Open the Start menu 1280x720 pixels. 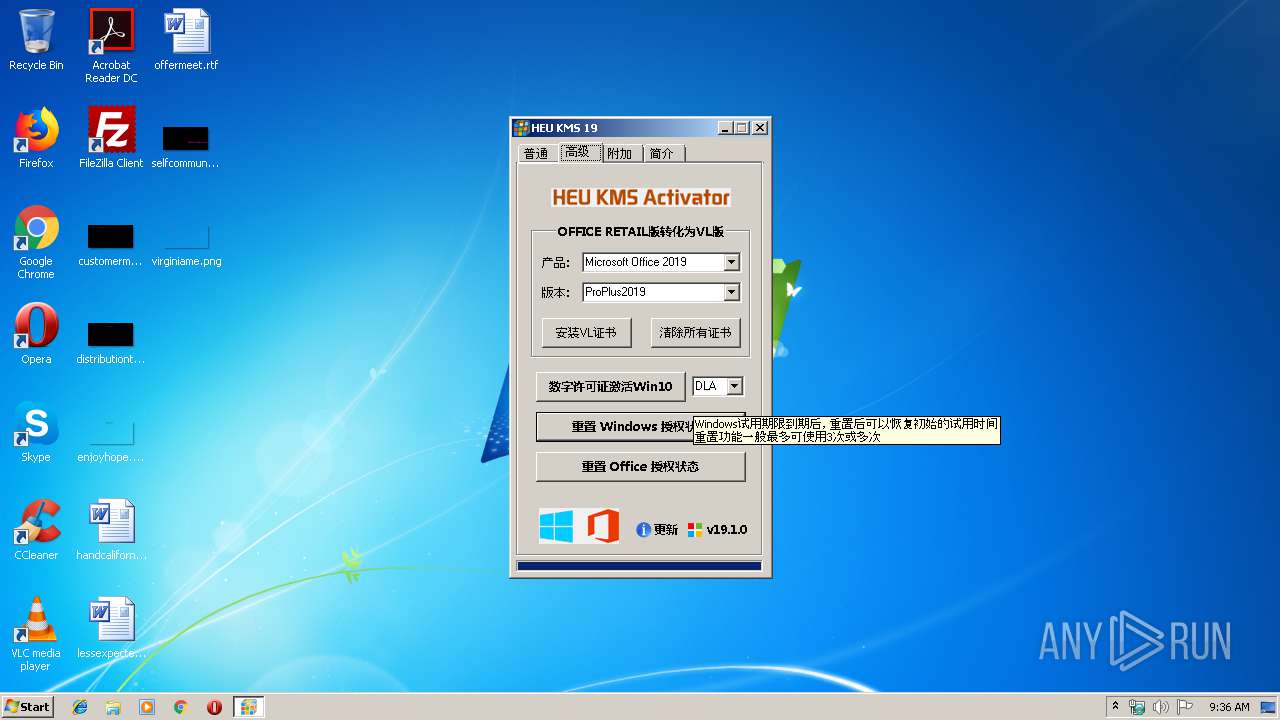point(28,706)
